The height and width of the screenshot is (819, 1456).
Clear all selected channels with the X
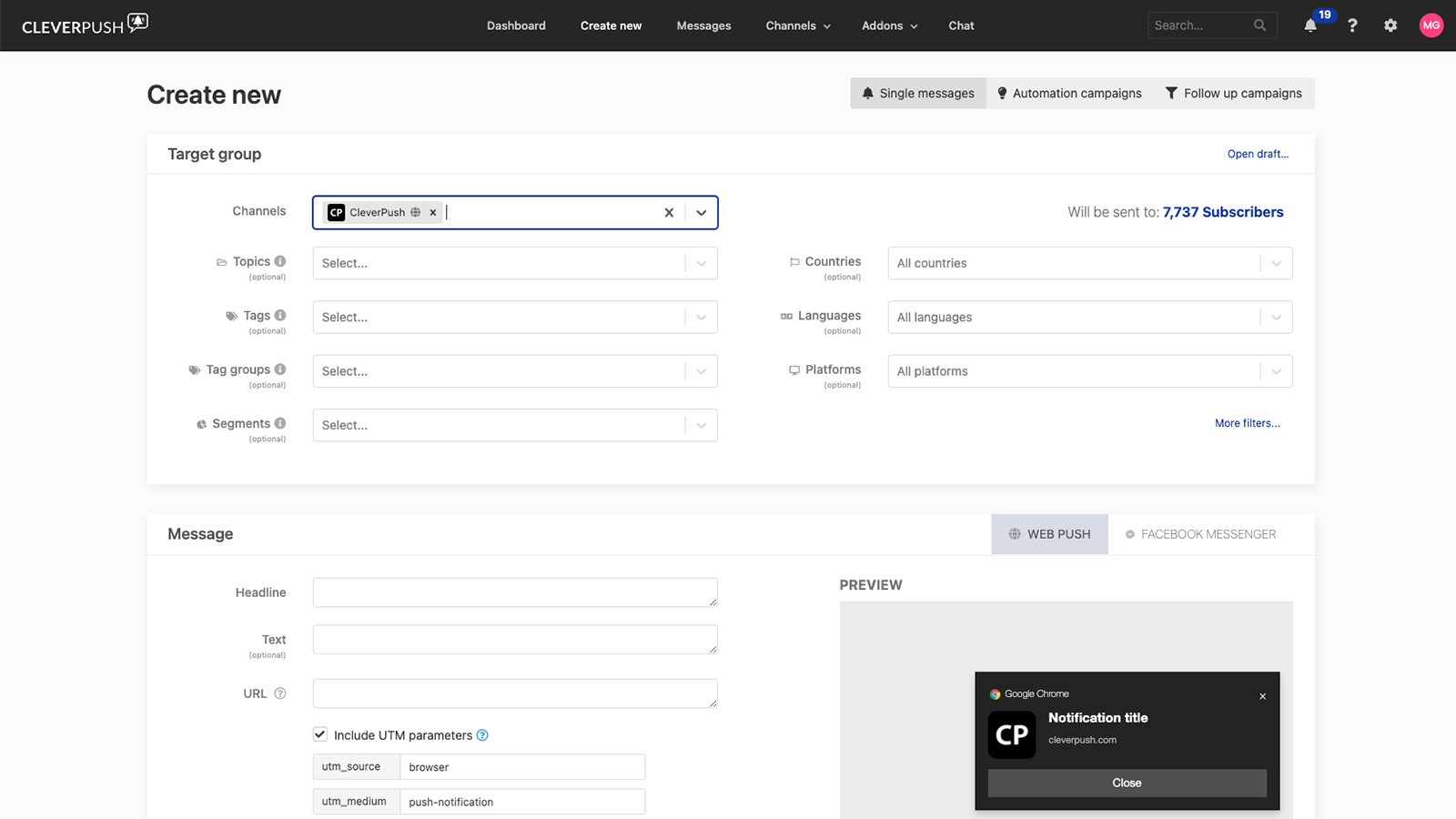coord(669,212)
